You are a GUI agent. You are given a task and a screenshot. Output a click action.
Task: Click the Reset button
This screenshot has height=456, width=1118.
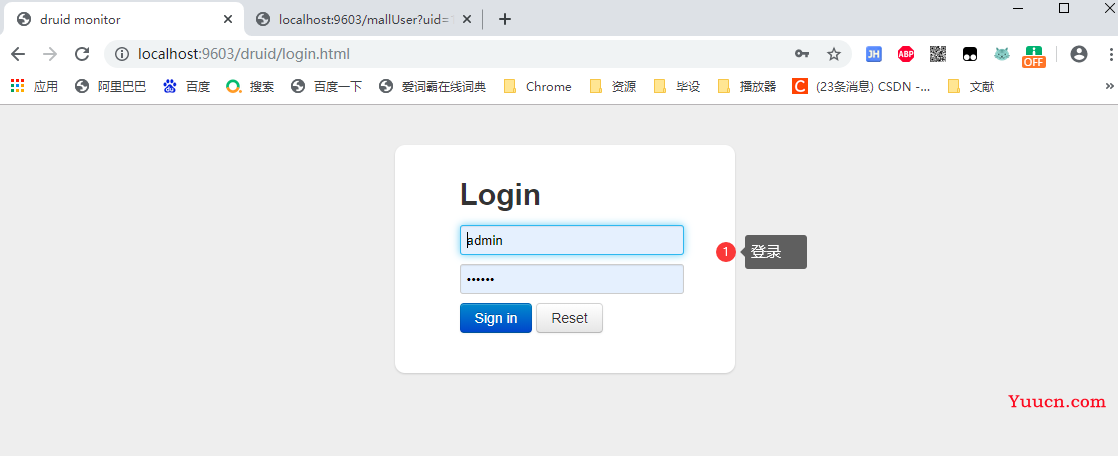click(570, 318)
